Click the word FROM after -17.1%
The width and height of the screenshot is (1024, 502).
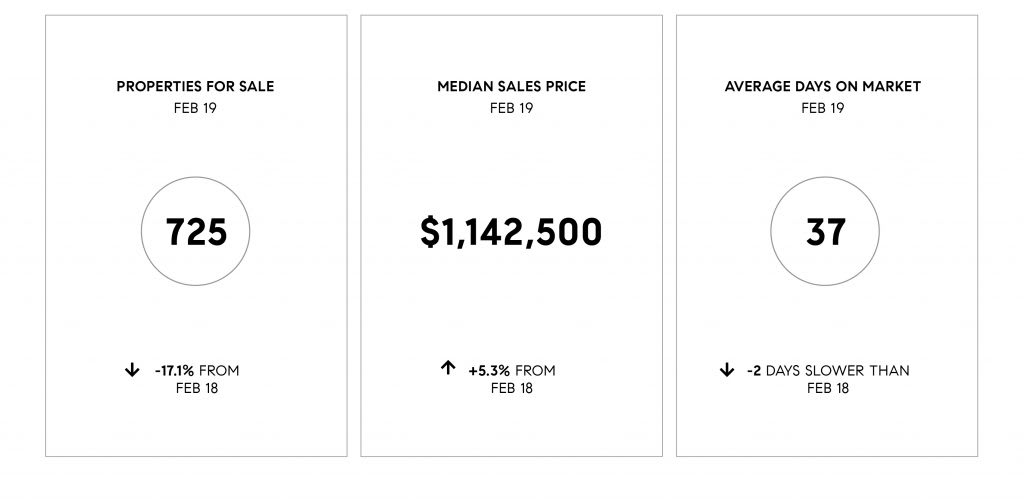[220, 371]
